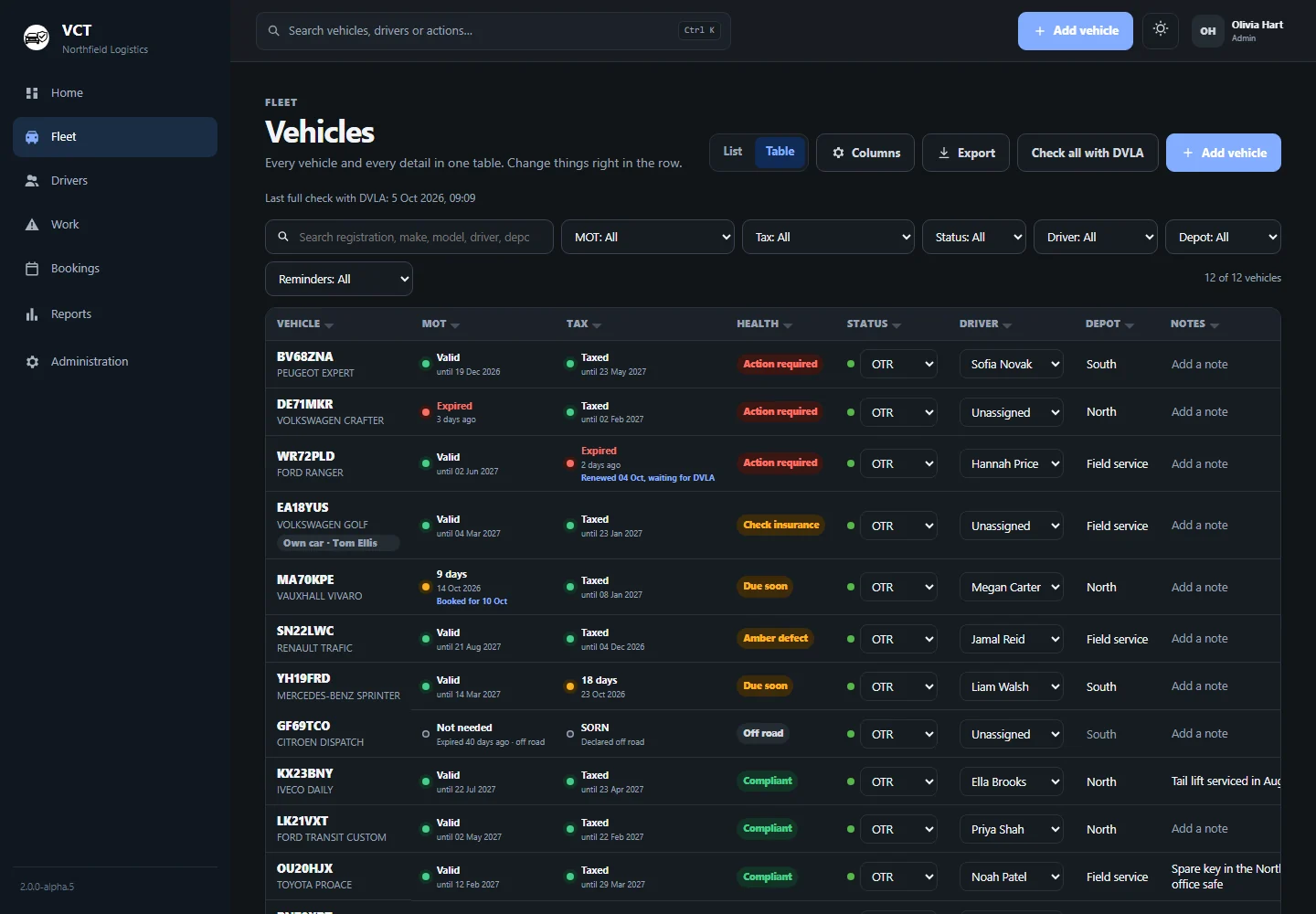
Task: Sort by the VEHICLE column header
Action: click(305, 324)
